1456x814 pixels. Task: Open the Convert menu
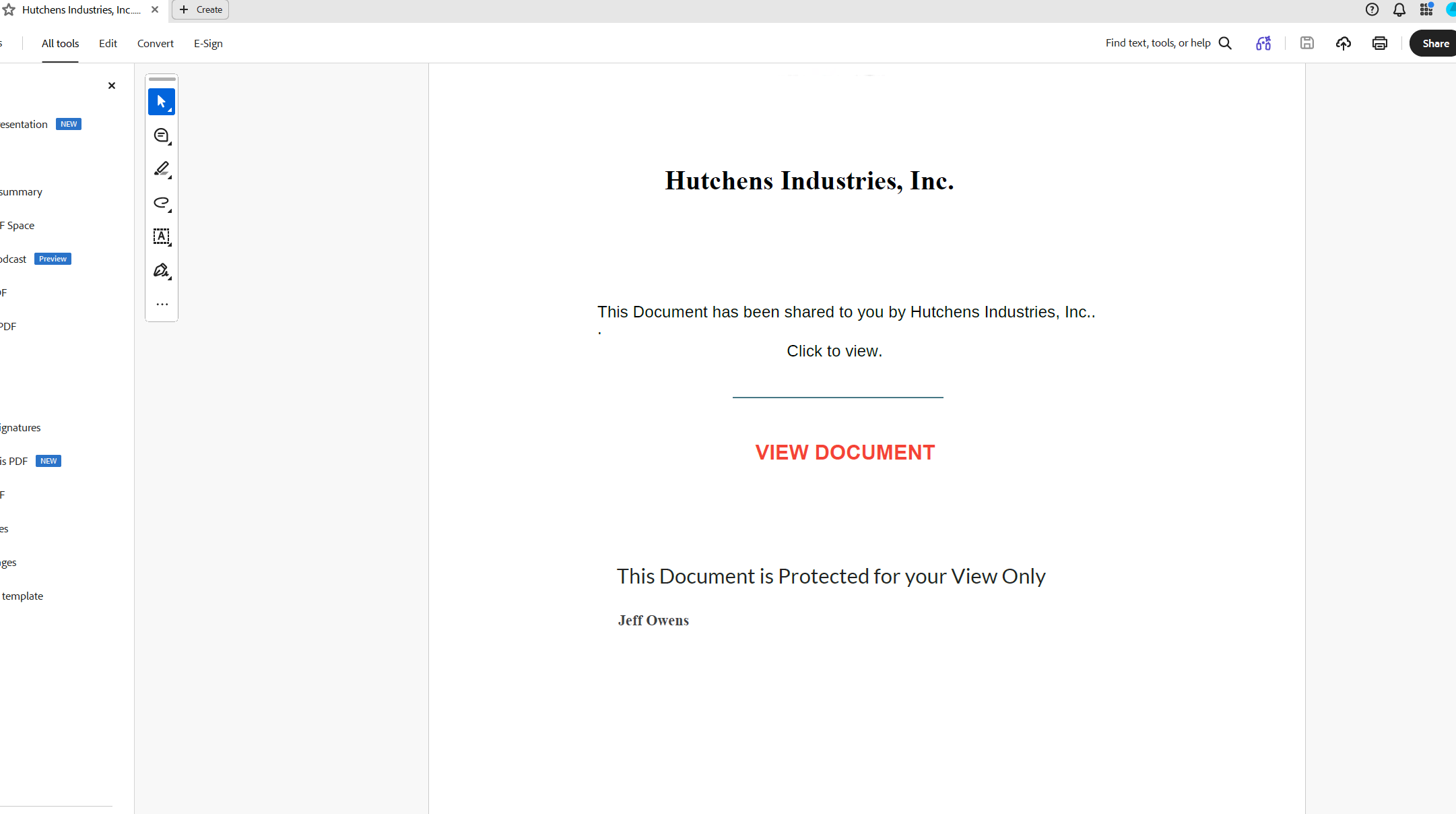(156, 43)
